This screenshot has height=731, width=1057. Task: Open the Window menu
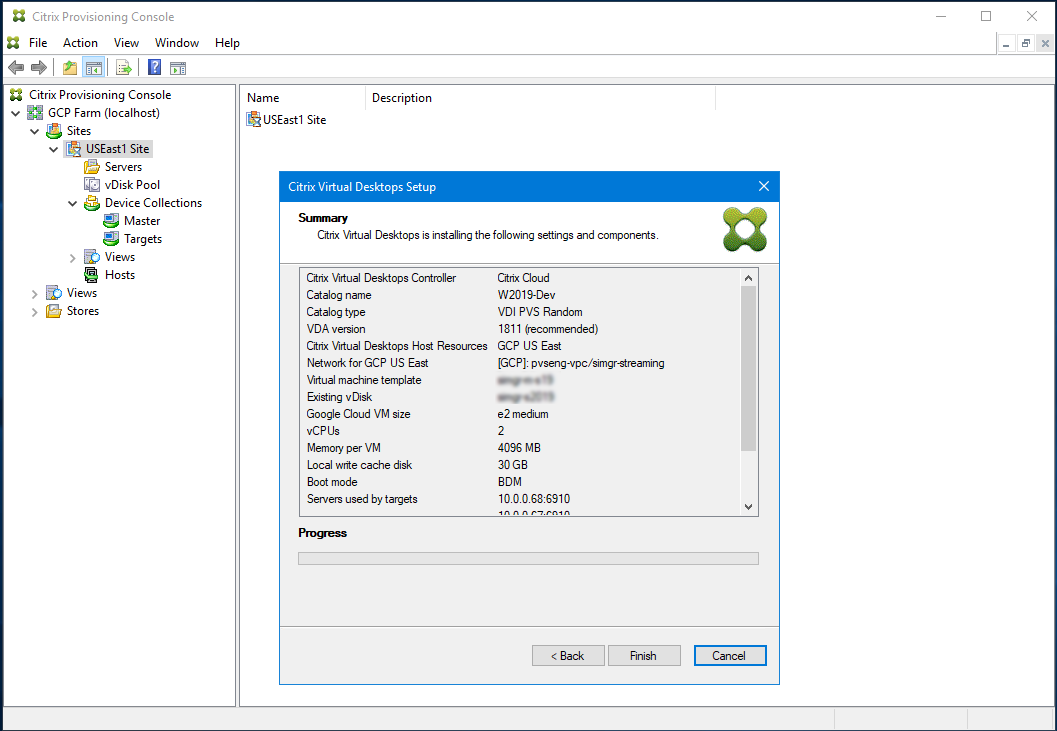click(x=177, y=42)
